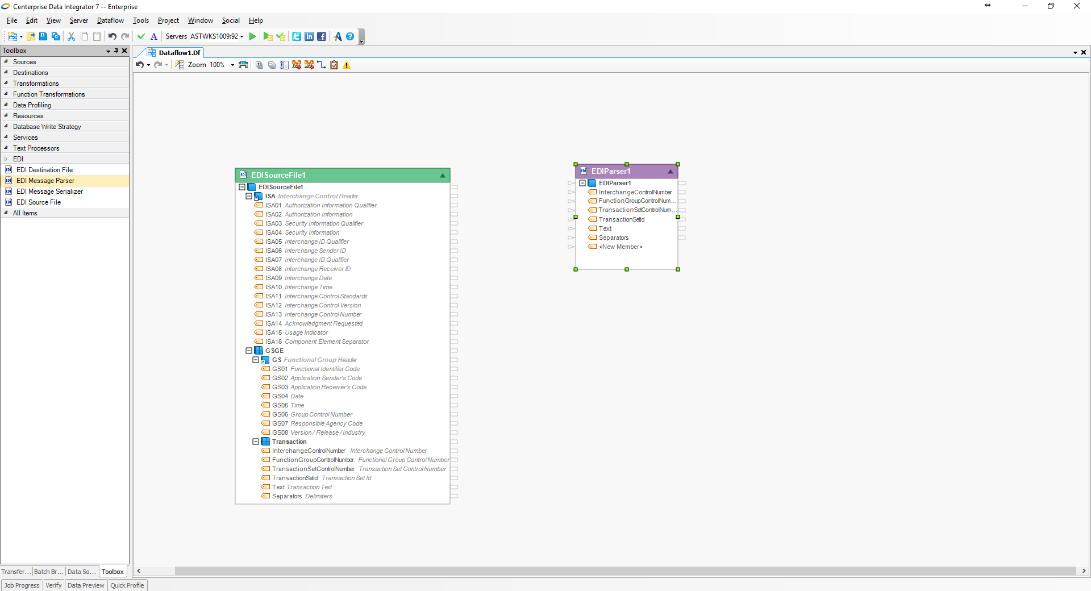Collapse EDISourceFile1 box using header triangle
The image size is (1091, 591).
tap(442, 175)
